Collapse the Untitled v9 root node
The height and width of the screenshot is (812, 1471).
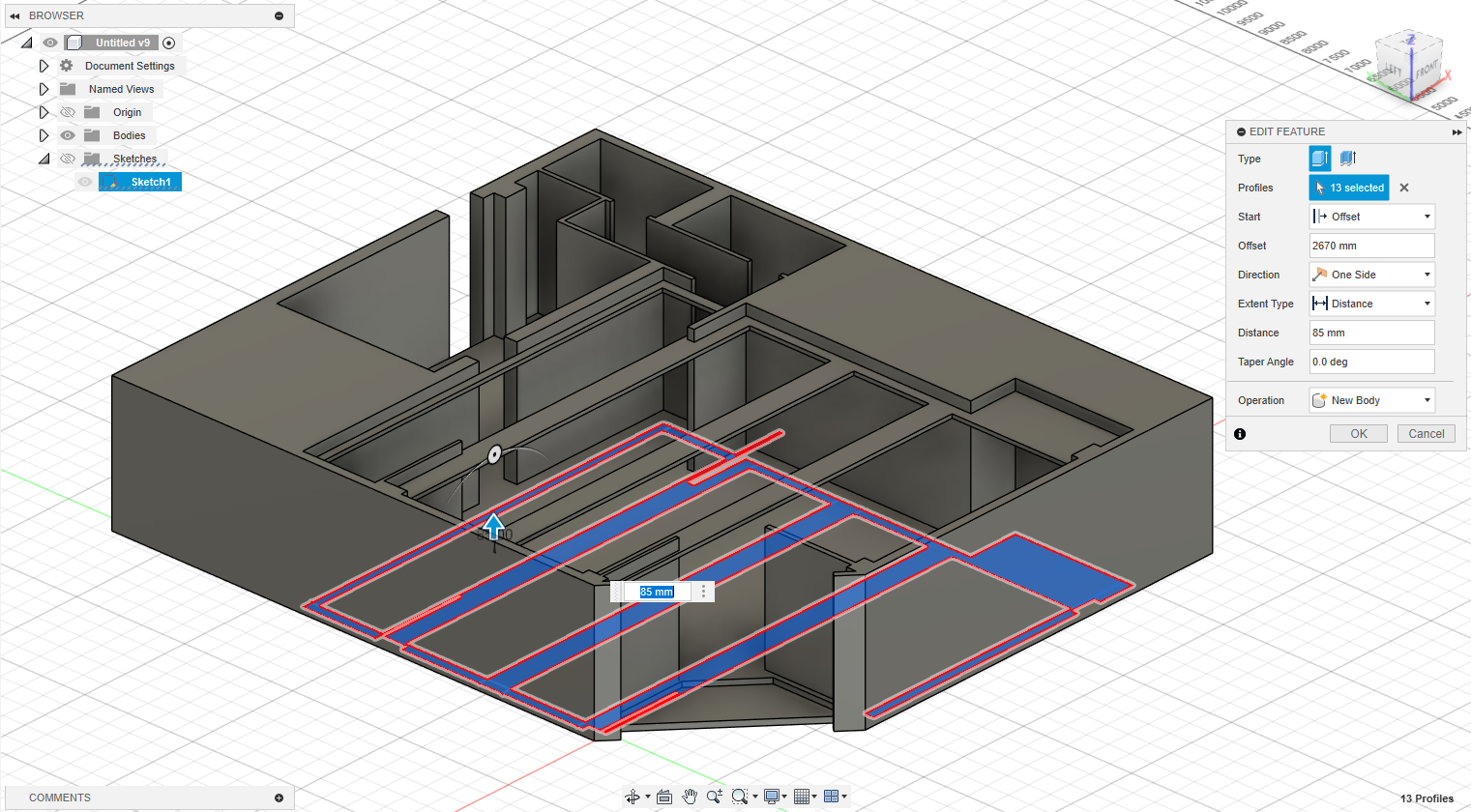pos(27,43)
